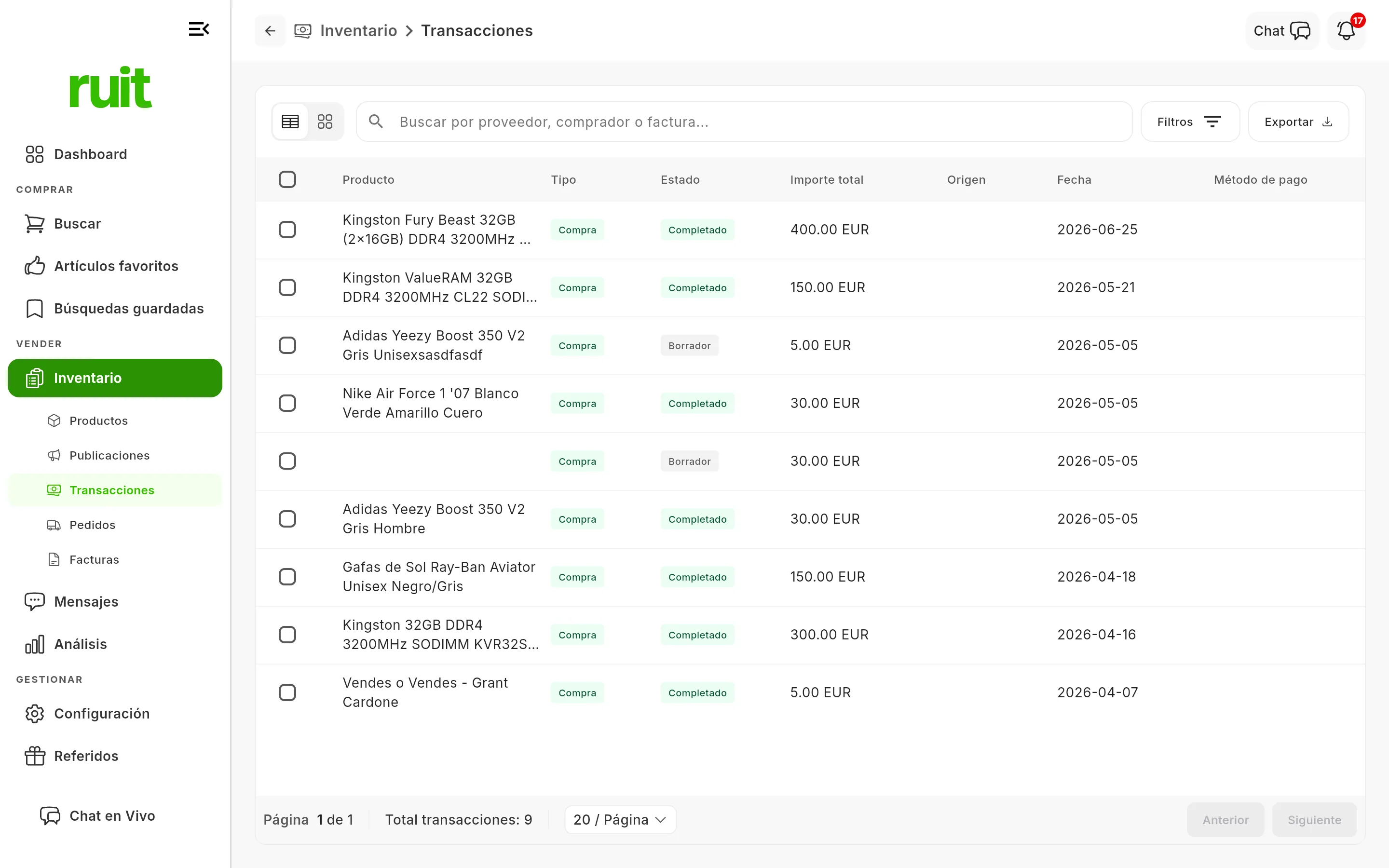Click the Chat en Vivo bubble icon
The width and height of the screenshot is (1389, 868).
click(x=50, y=816)
